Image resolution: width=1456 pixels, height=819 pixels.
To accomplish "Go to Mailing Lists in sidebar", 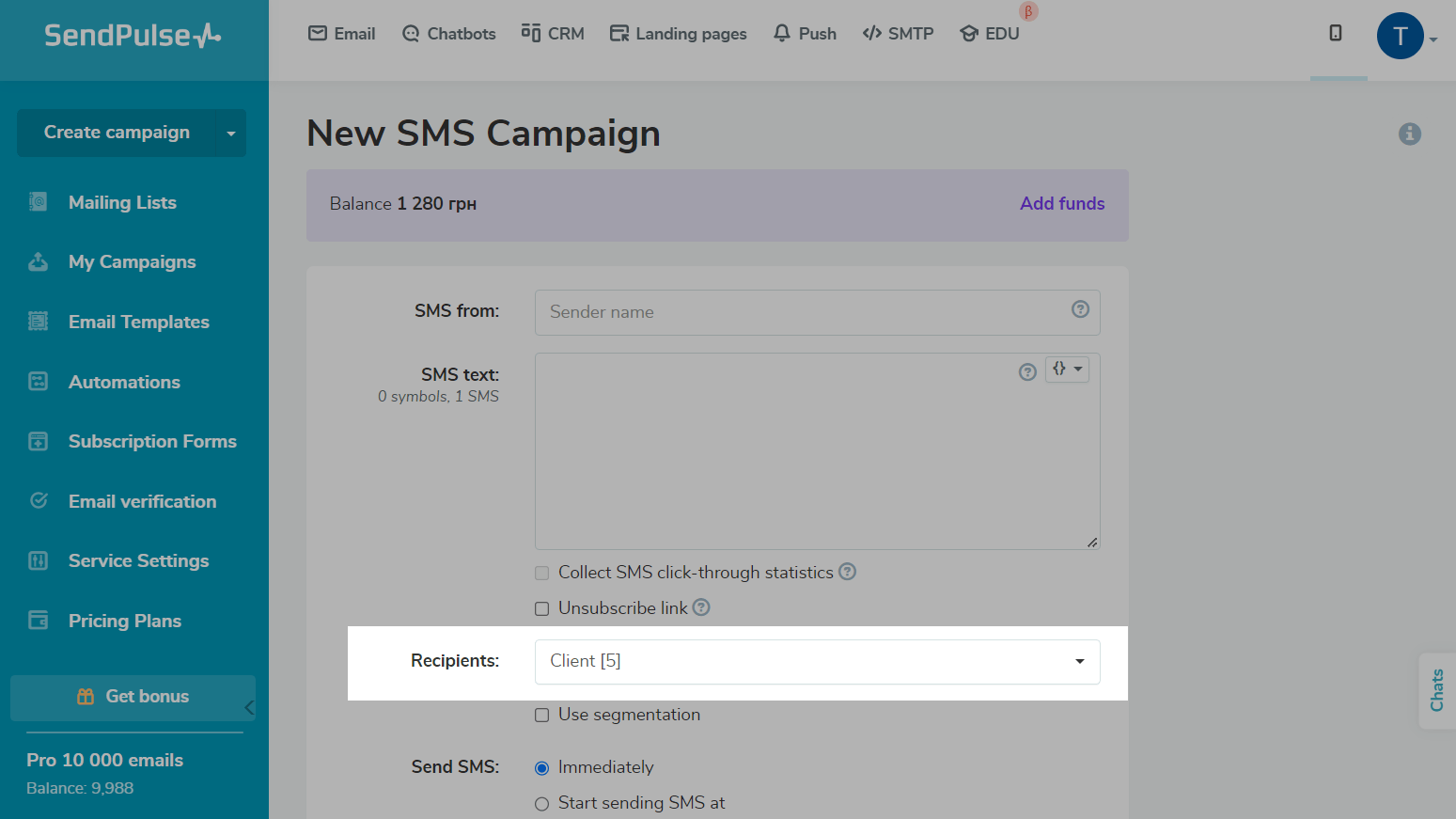I will [x=122, y=202].
